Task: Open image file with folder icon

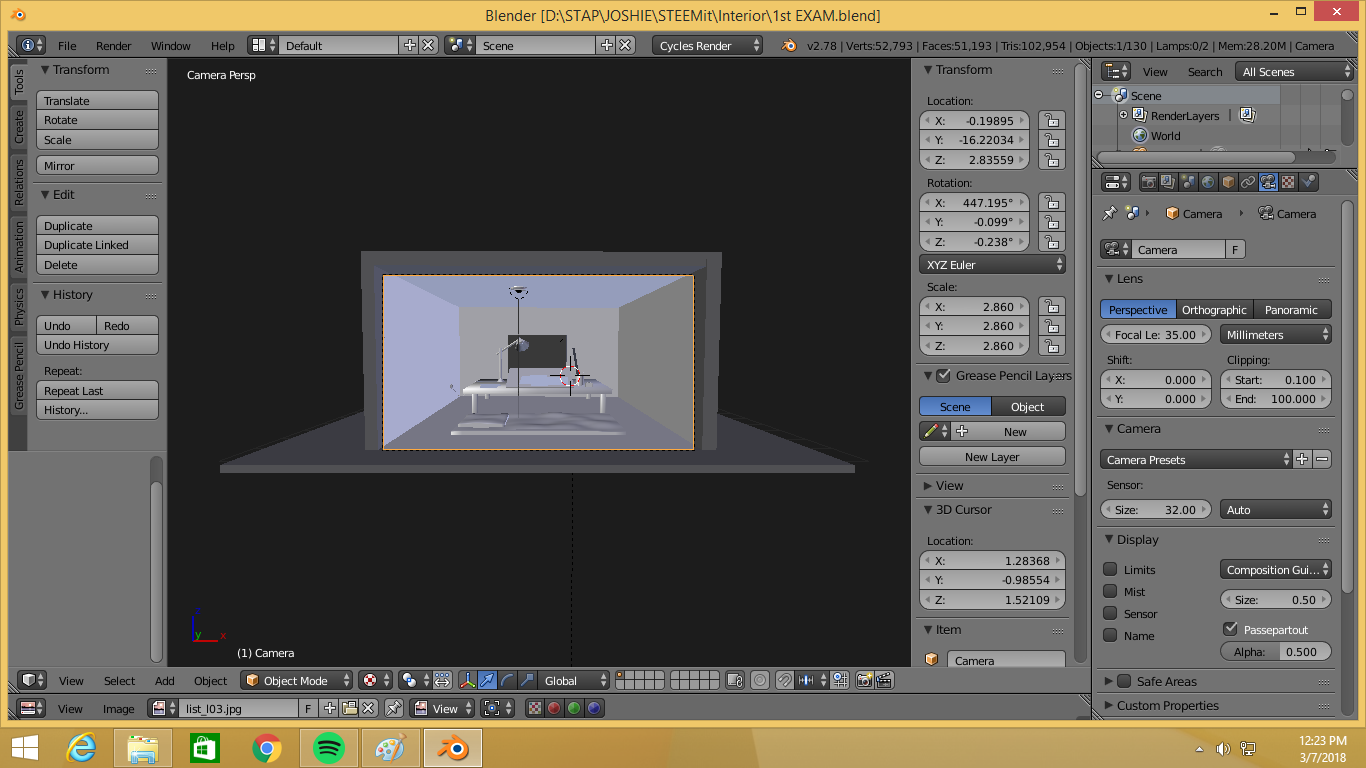Action: pyautogui.click(x=349, y=708)
